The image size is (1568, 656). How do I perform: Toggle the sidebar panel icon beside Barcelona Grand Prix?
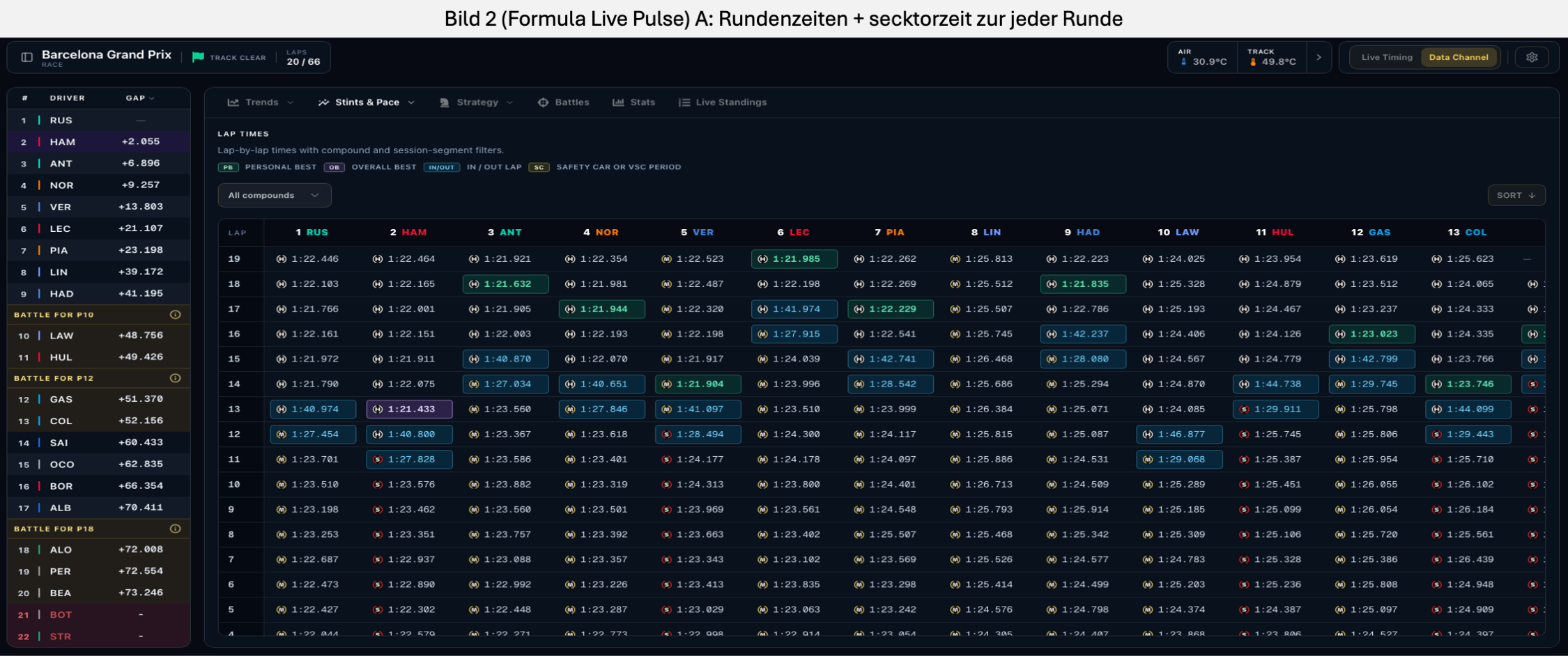point(26,57)
